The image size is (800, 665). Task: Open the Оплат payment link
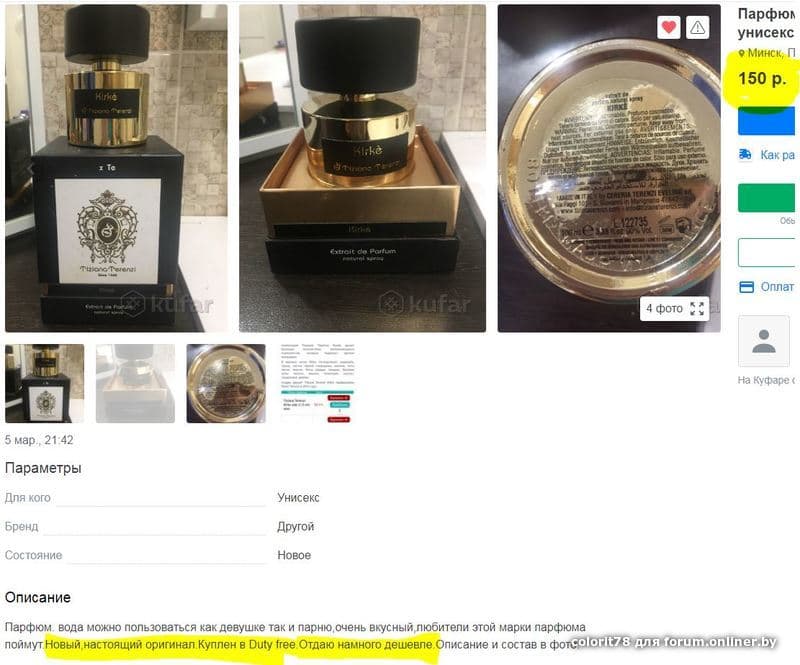pyautogui.click(x=777, y=287)
